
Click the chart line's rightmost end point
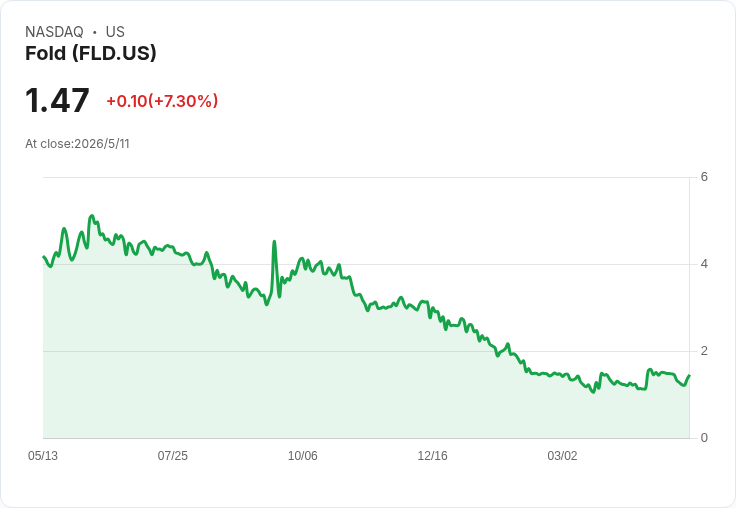tap(689, 375)
